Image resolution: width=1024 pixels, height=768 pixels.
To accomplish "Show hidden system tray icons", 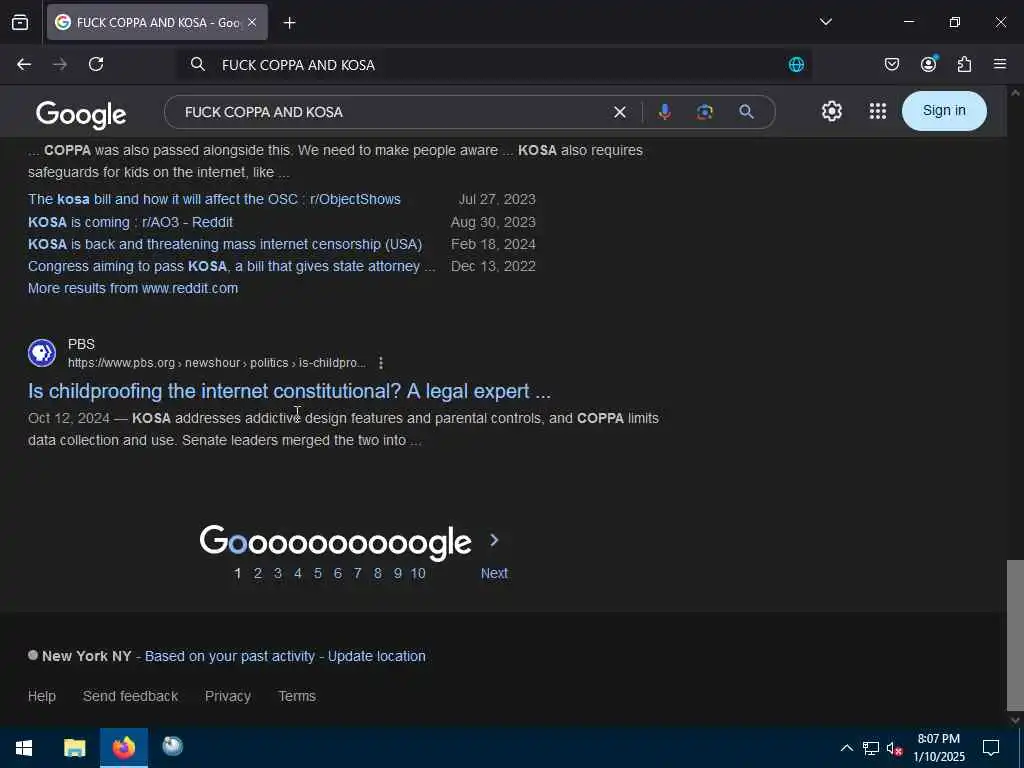I will [x=846, y=748].
